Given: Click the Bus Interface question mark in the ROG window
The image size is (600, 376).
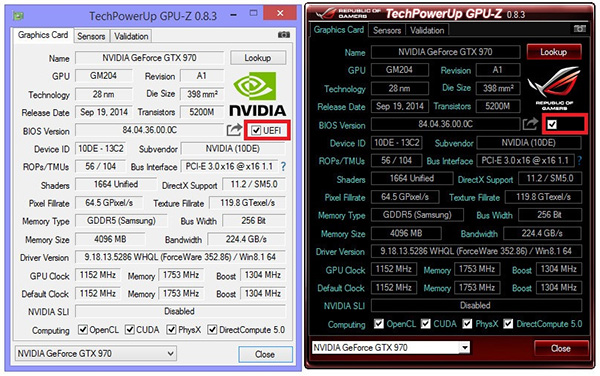Looking at the screenshot, I should tap(579, 161).
